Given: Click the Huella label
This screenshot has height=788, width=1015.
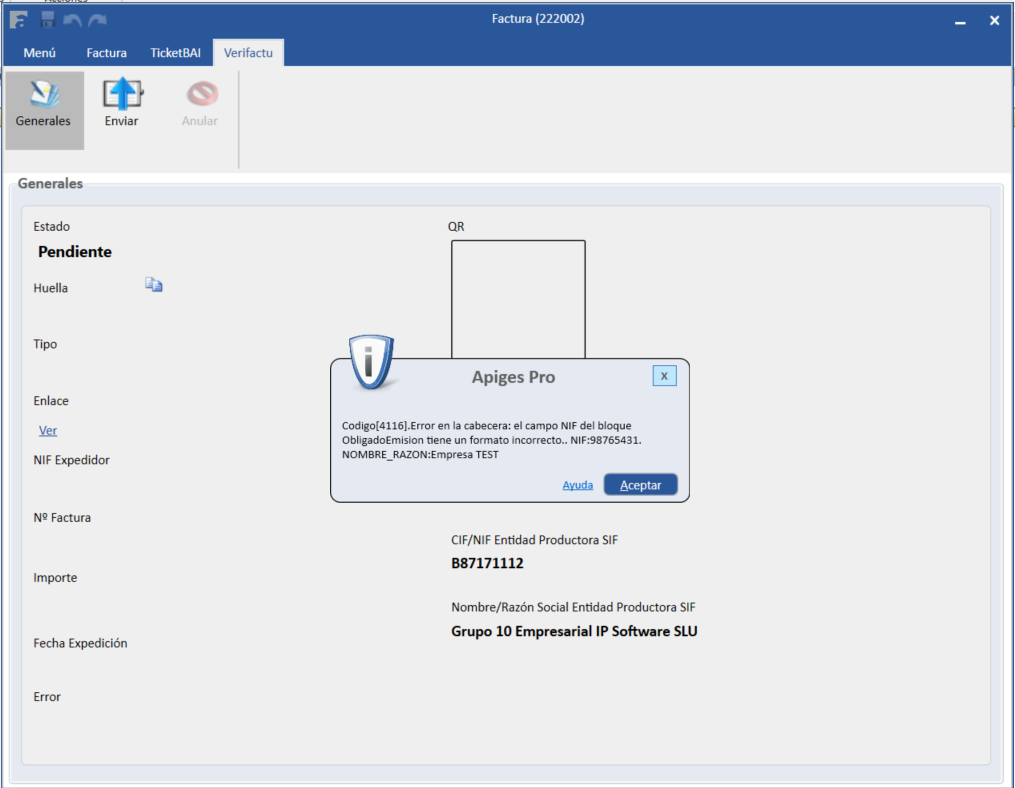Looking at the screenshot, I should tap(50, 288).
